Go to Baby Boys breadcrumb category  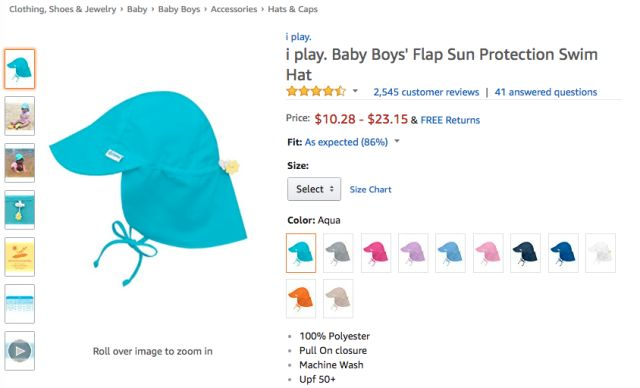(179, 9)
